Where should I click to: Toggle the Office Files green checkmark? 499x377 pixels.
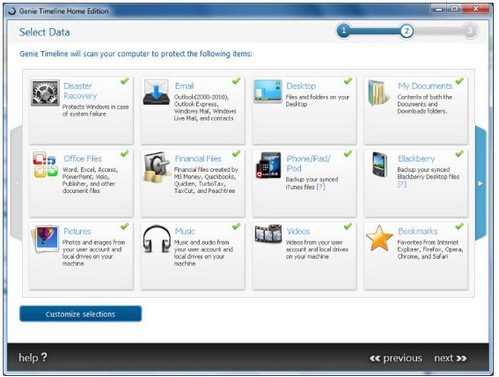click(125, 153)
